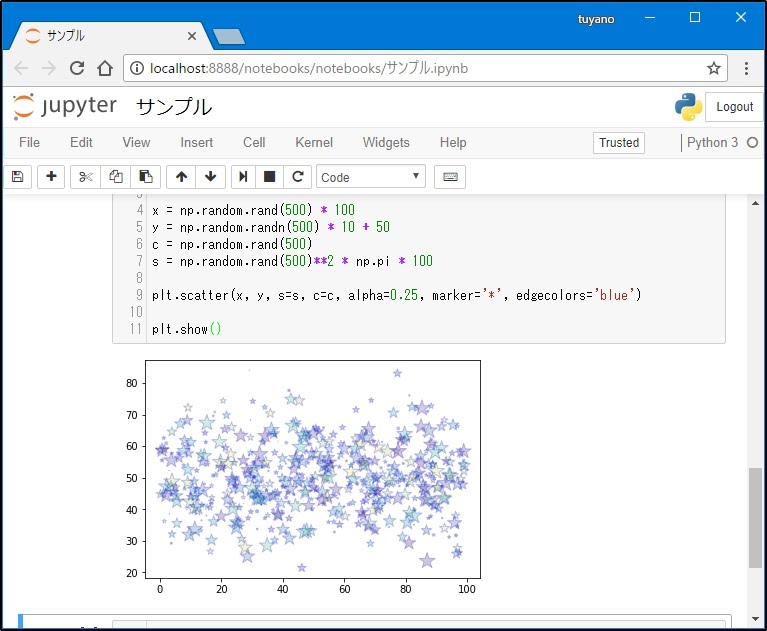Click the Python logo icon
This screenshot has height=631, width=767.
tap(688, 107)
